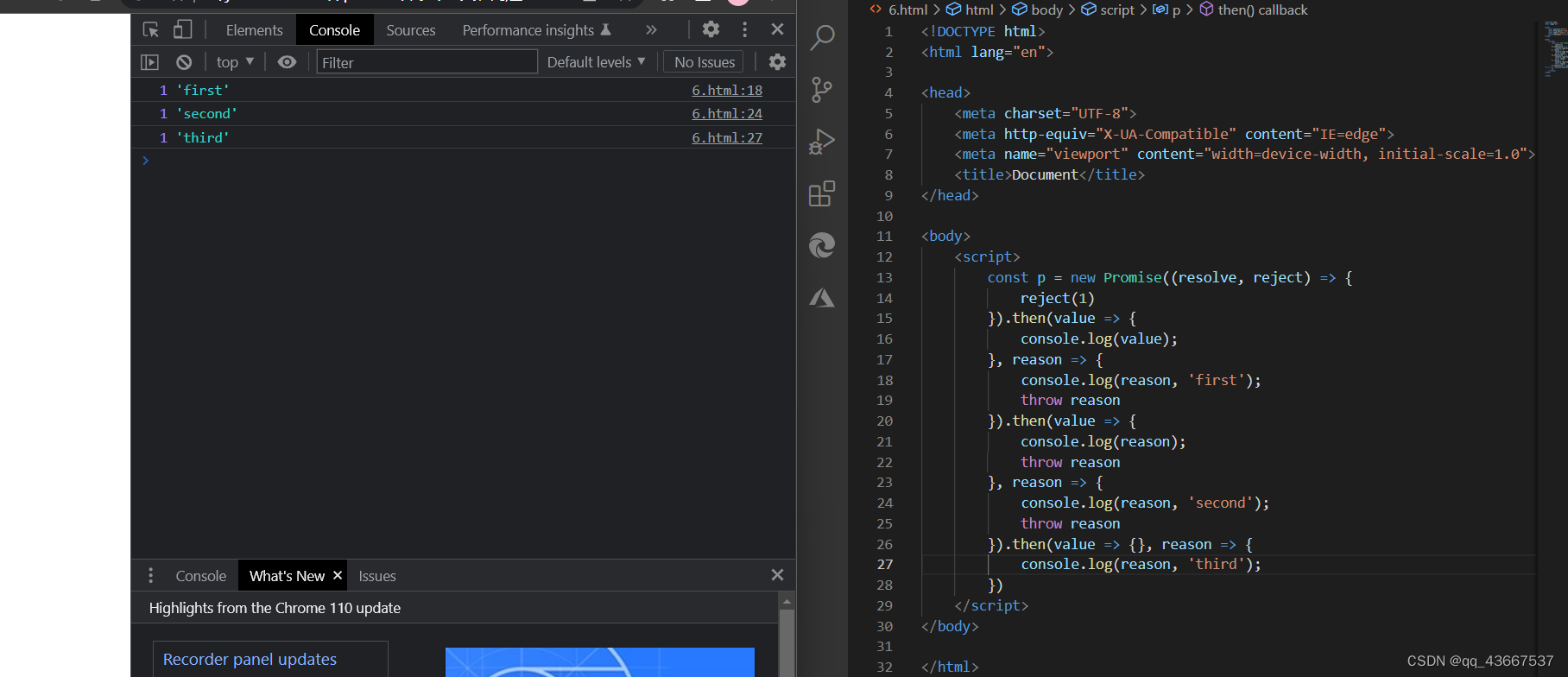Screen dimensions: 1568x677
Task: Toggle the live expression eye icon
Action: (x=287, y=62)
